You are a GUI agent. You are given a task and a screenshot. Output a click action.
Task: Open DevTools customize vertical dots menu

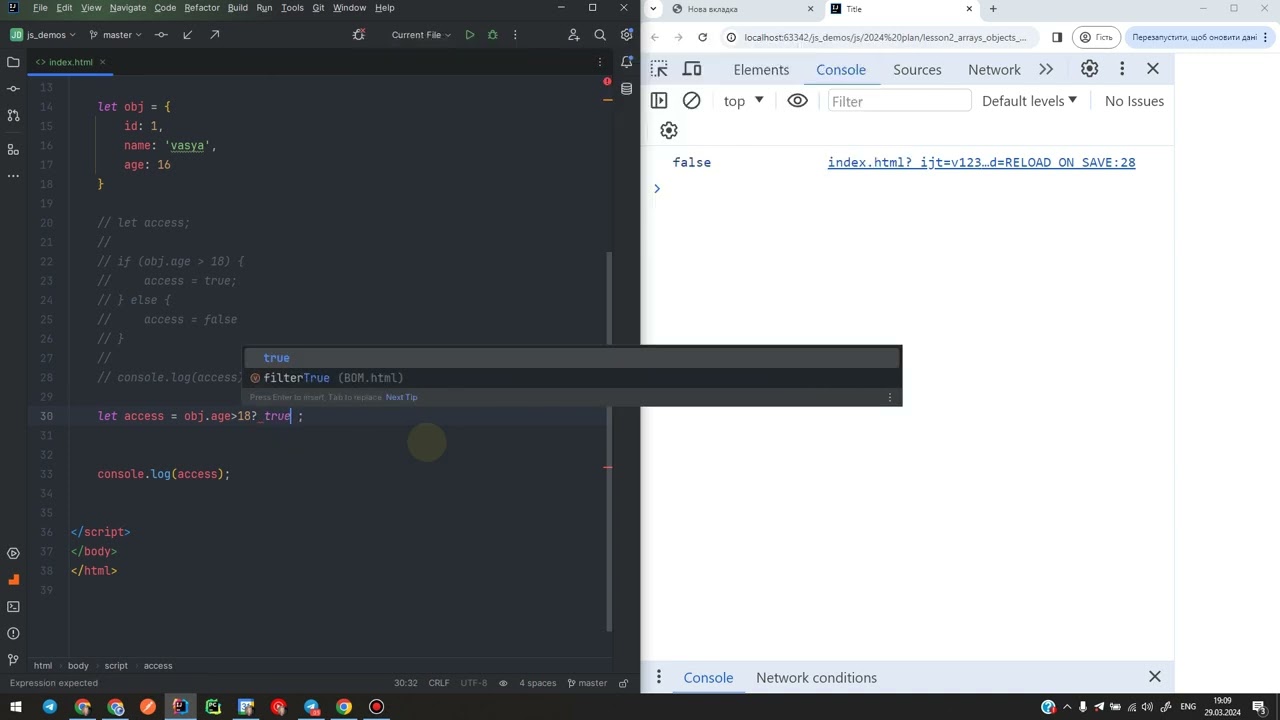1122,69
